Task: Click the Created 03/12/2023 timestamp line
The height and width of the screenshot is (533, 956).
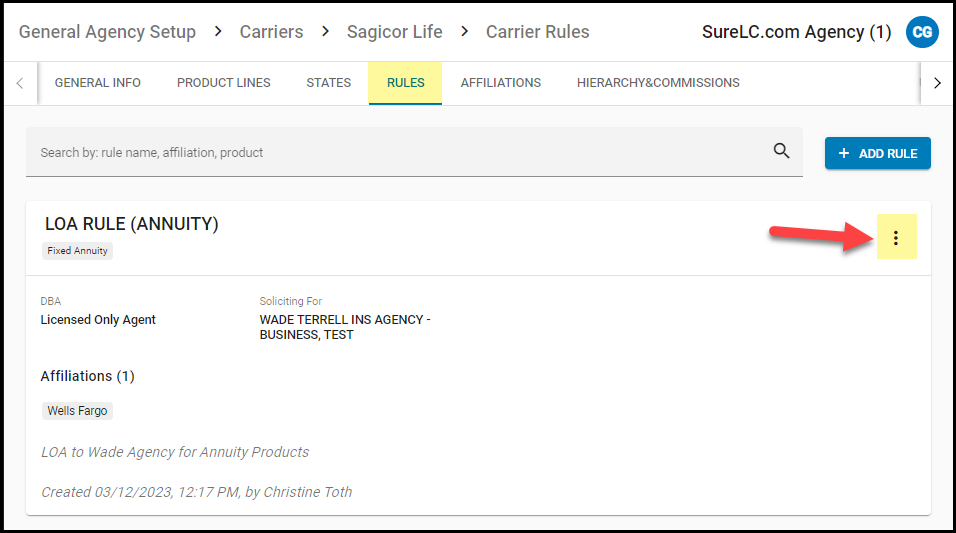Action: [x=196, y=492]
